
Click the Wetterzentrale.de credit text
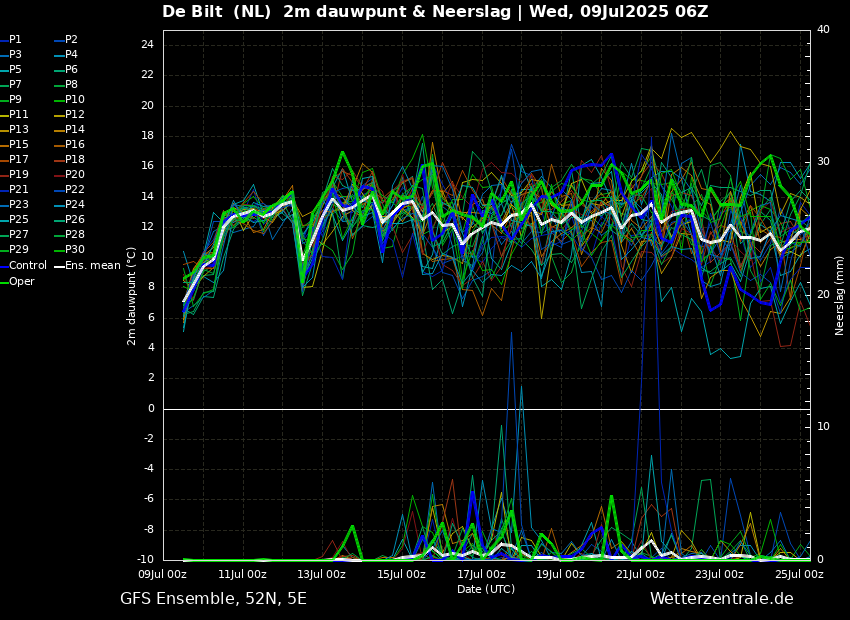click(x=722, y=599)
